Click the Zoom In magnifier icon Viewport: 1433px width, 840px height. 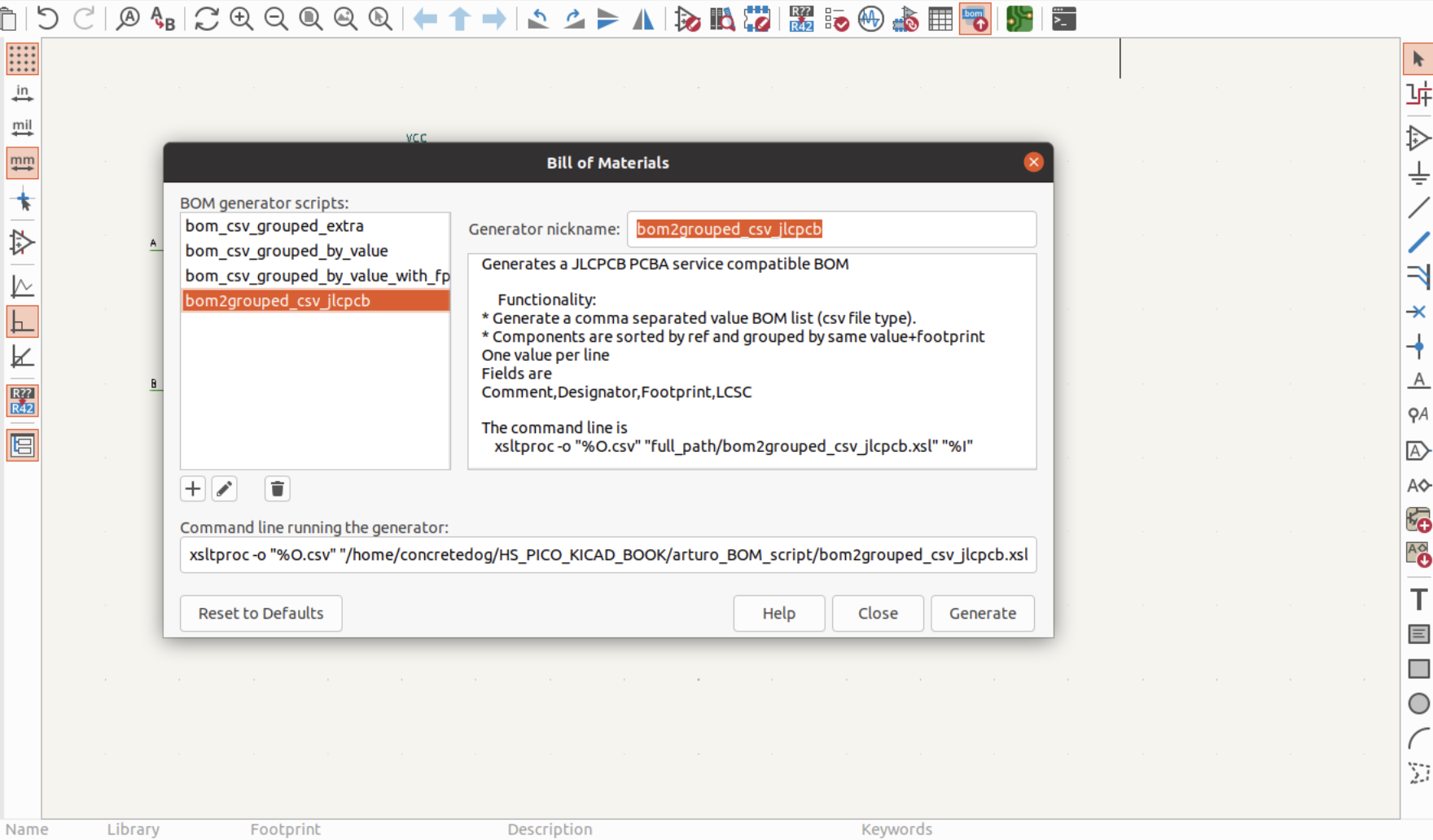click(241, 19)
